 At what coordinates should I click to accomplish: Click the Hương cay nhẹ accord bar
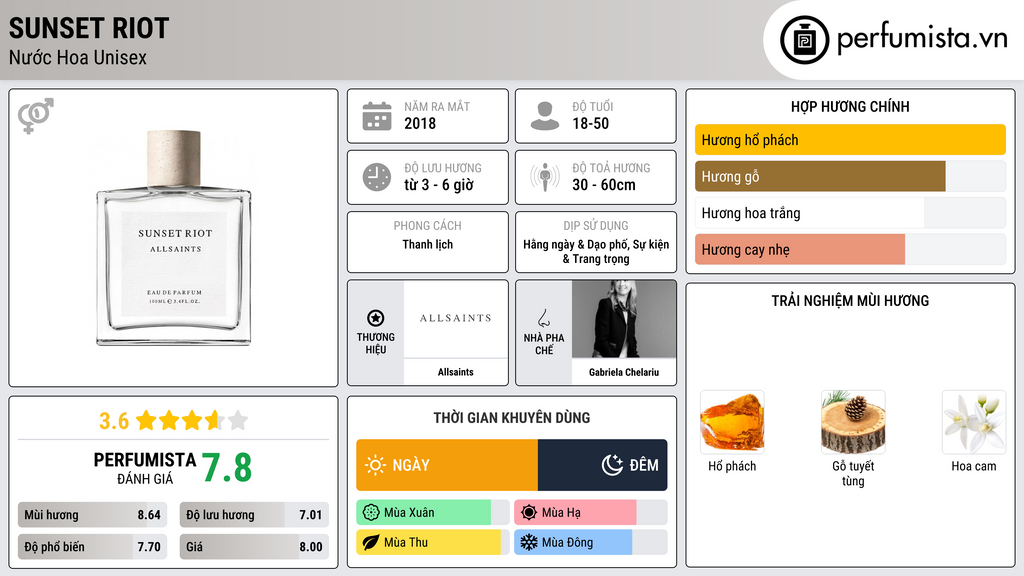(850, 249)
